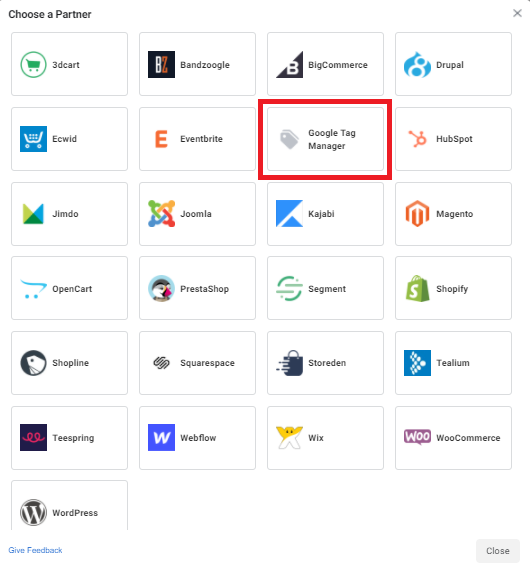
Task: Pick the Teespring name text
Action: pyautogui.click(x=73, y=438)
